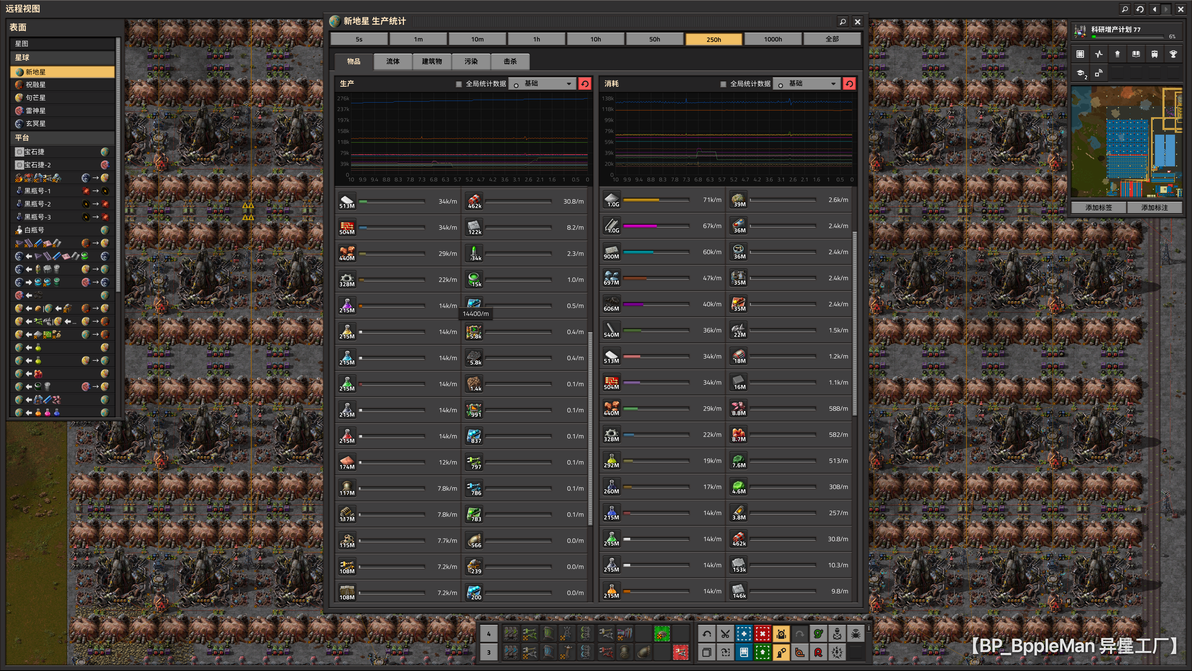1192x671 pixels.
Task: Switch to the 建筑物 tab
Action: (x=432, y=62)
